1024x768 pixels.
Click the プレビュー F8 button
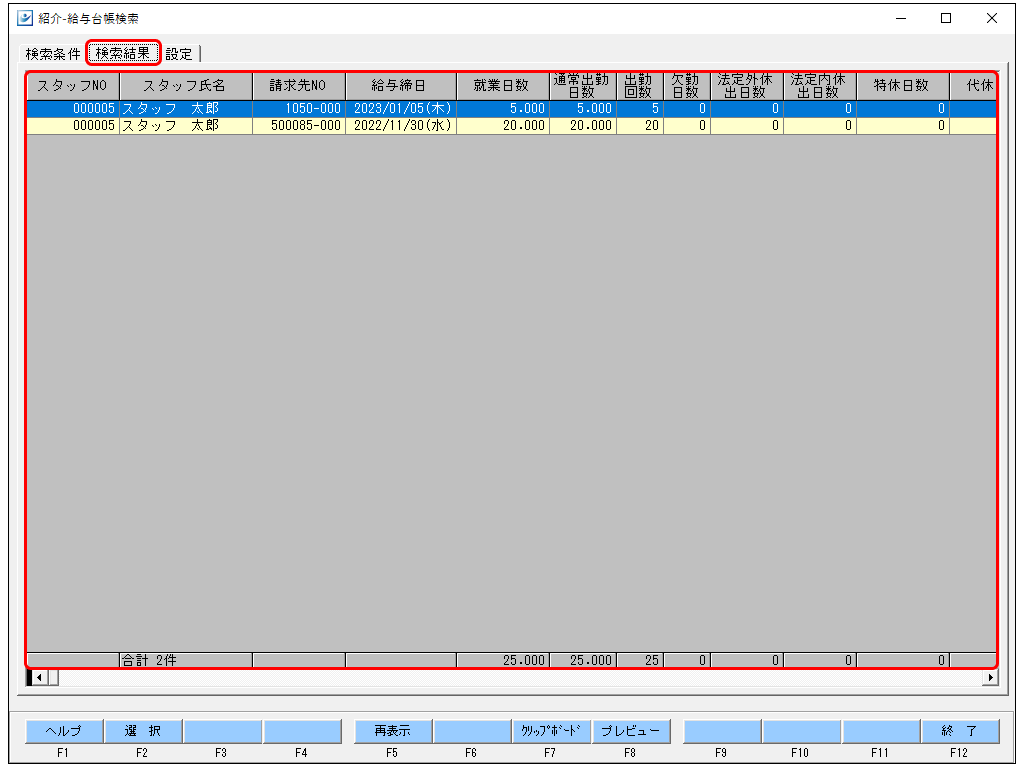631,731
